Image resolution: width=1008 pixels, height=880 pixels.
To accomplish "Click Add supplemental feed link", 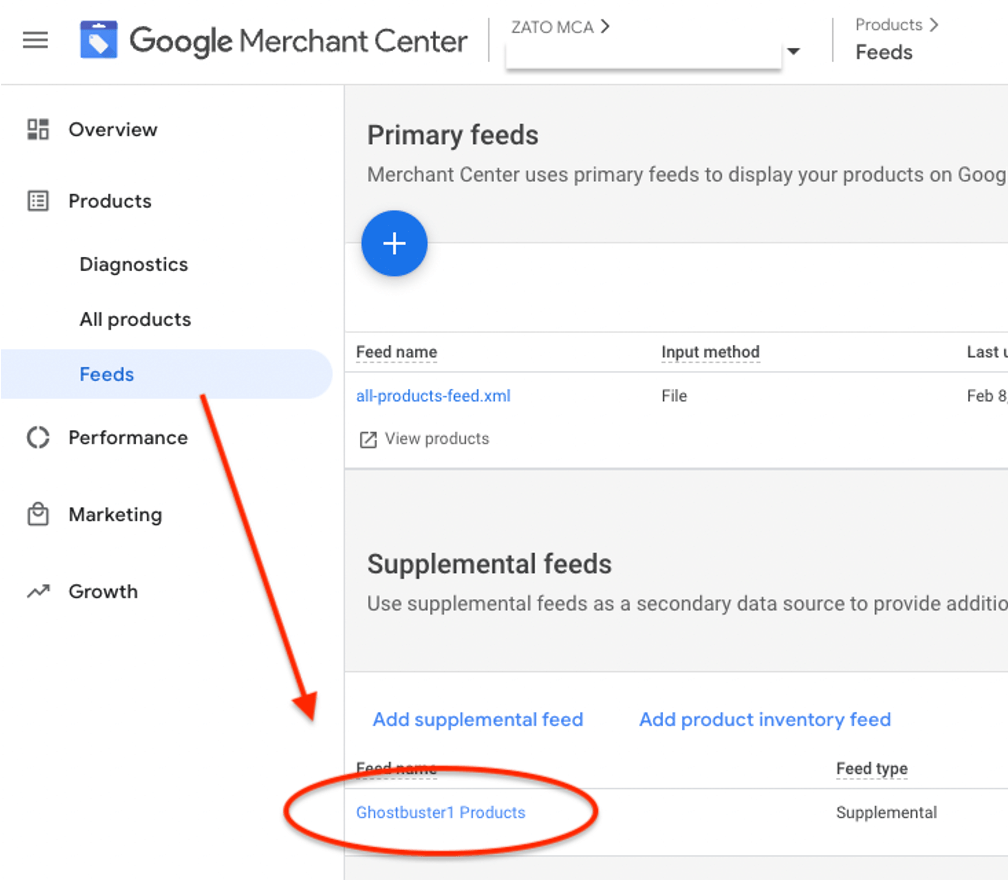I will tap(478, 719).
